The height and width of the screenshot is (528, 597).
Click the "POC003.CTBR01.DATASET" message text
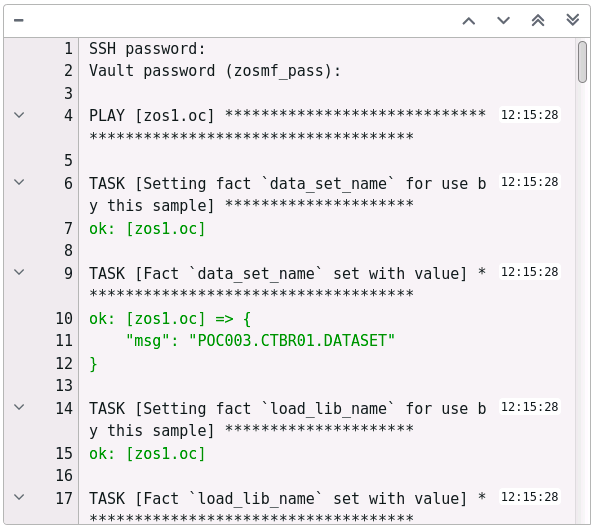[292, 341]
